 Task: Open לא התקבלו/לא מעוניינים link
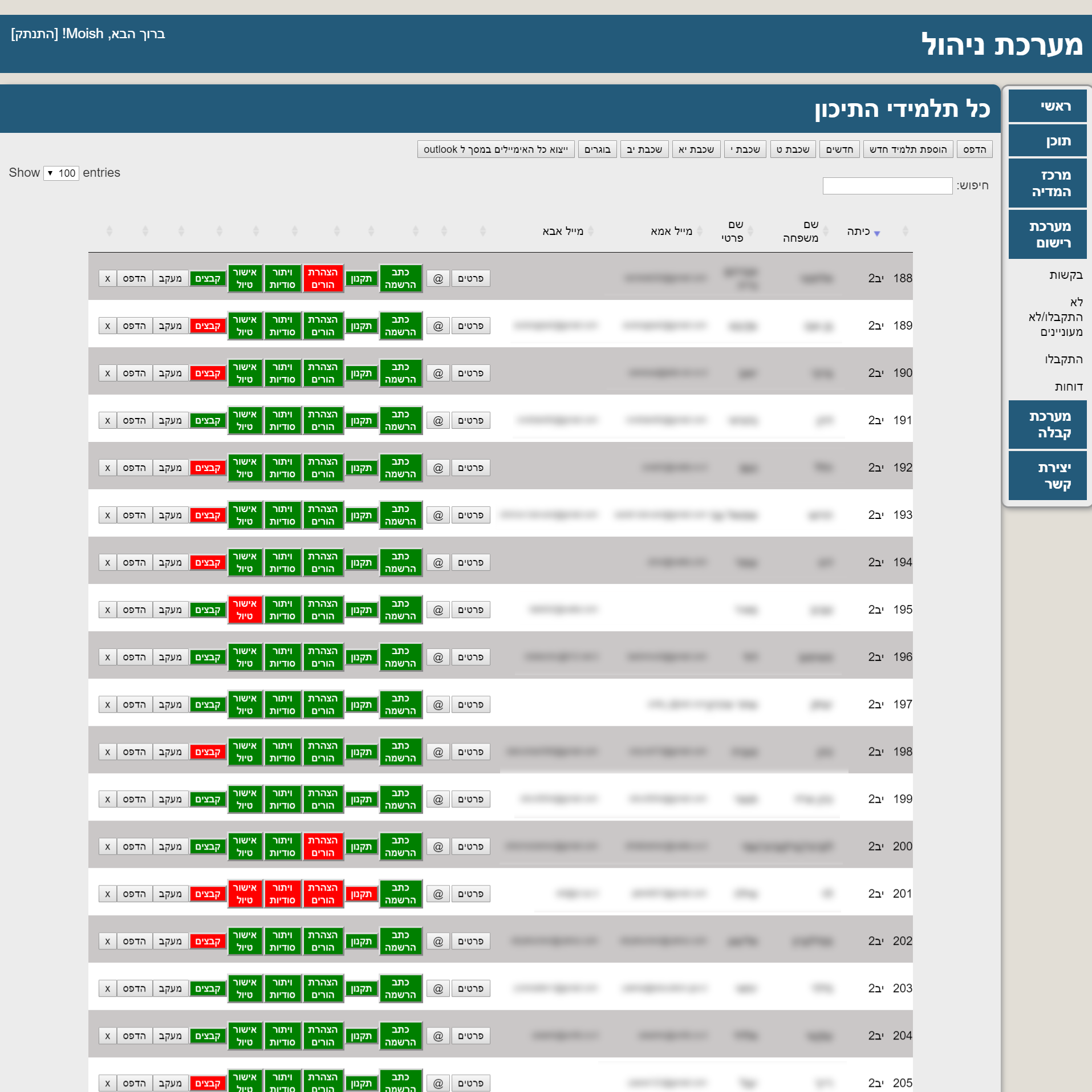[1056, 316]
